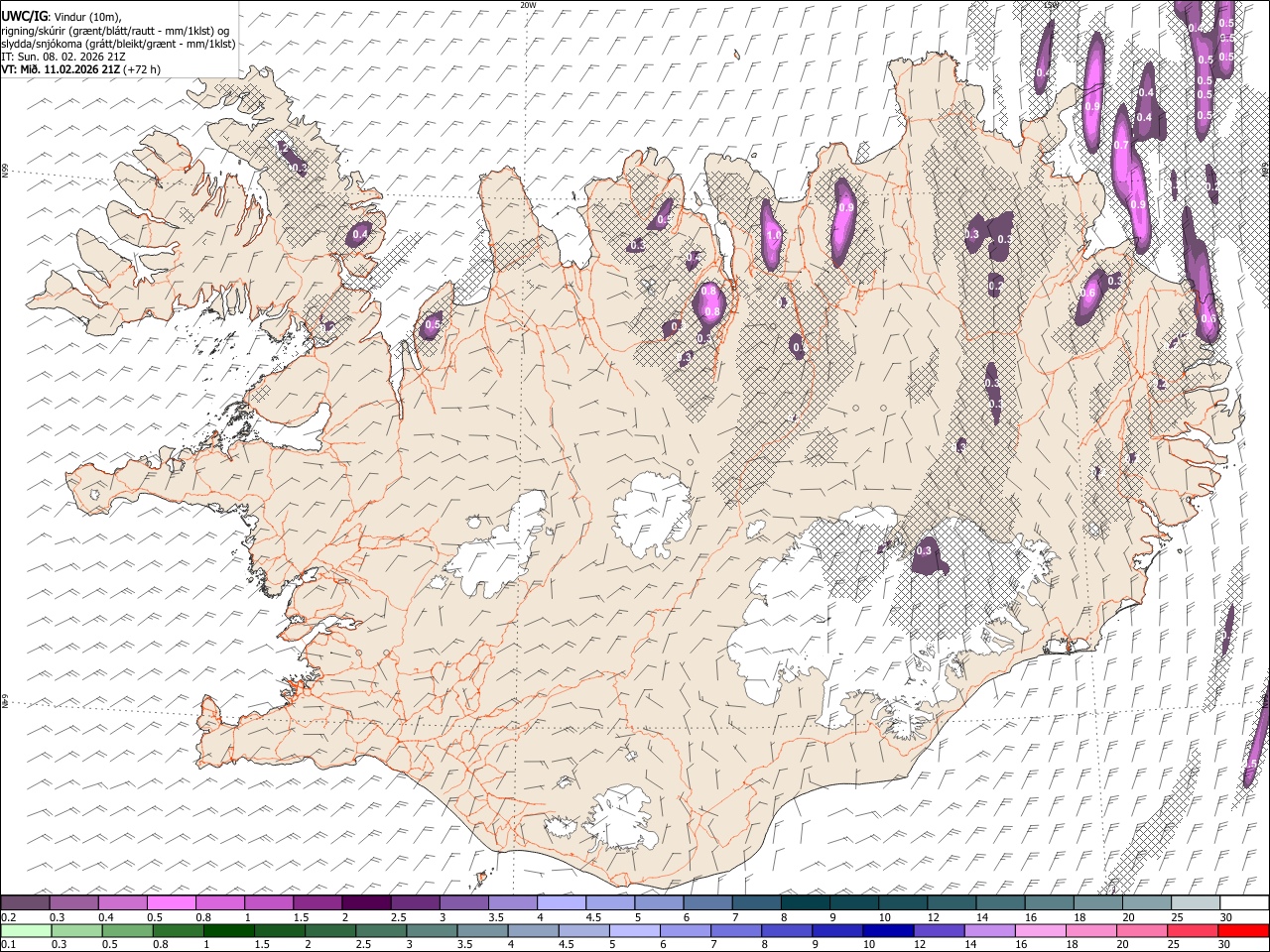This screenshot has width=1270, height=952.
Task: Click the pale grey 25 swatch on upper scale
Action: tap(1194, 902)
